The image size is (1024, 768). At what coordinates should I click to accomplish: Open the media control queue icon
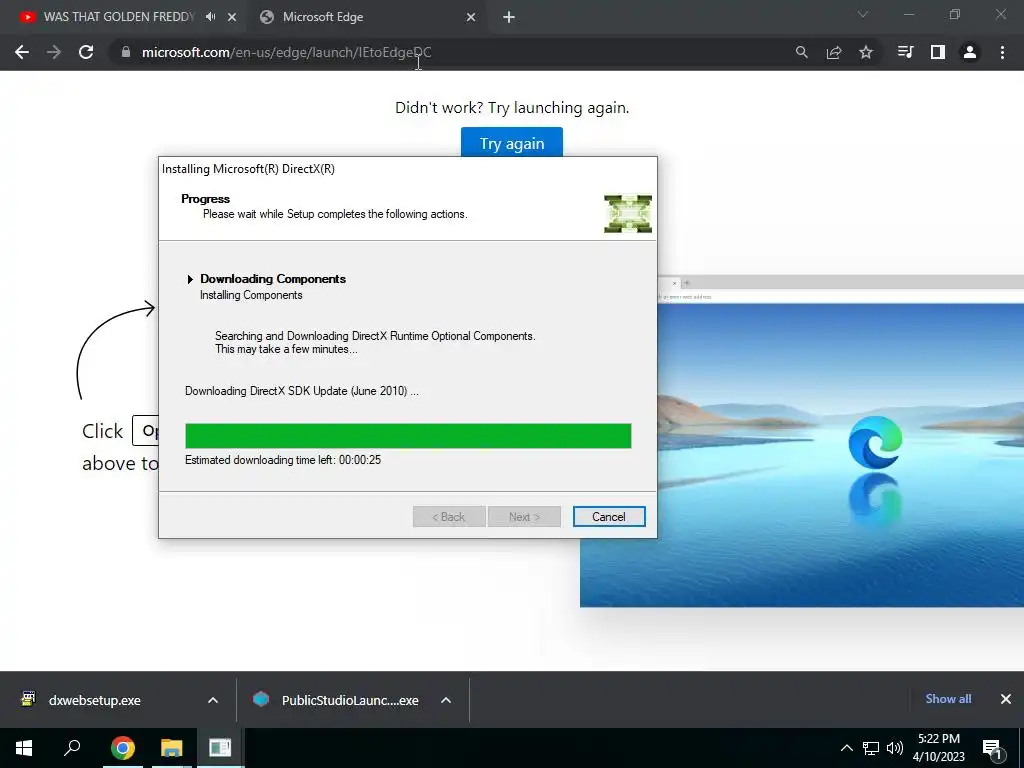905,52
